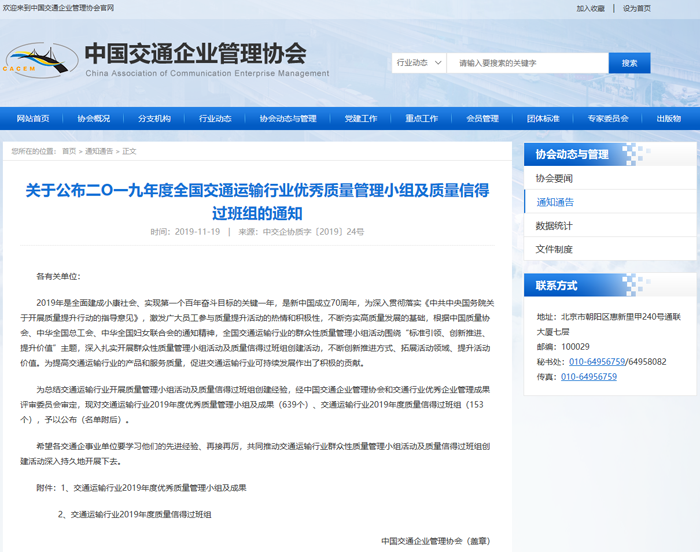
Task: Click the blue article title heading
Action: point(257,202)
